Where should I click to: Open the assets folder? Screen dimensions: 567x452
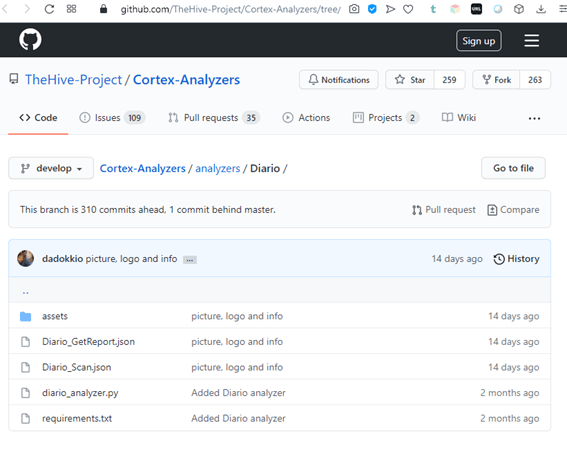click(55, 316)
